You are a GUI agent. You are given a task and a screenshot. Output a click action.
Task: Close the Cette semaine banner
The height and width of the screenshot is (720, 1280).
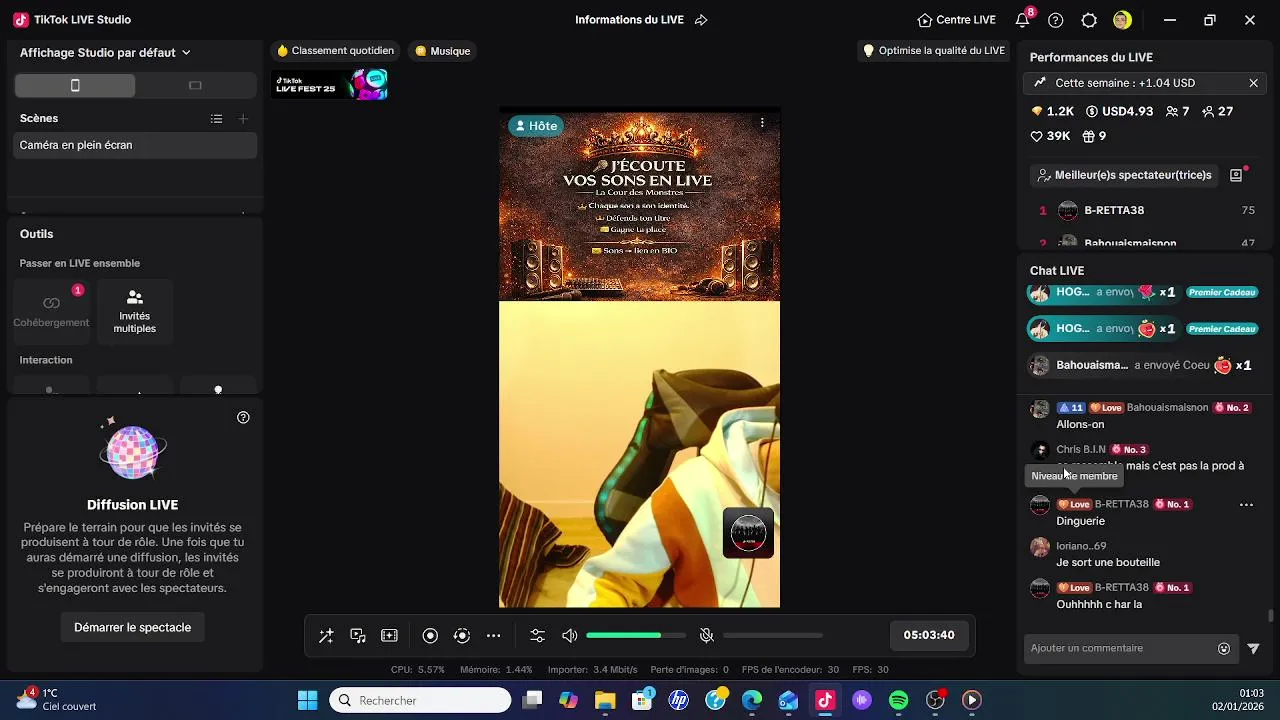1253,83
